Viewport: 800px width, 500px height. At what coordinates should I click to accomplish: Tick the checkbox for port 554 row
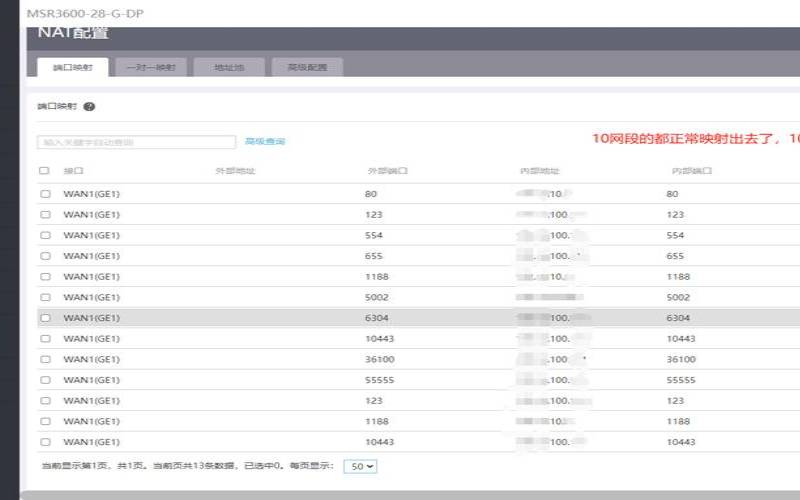pos(45,235)
